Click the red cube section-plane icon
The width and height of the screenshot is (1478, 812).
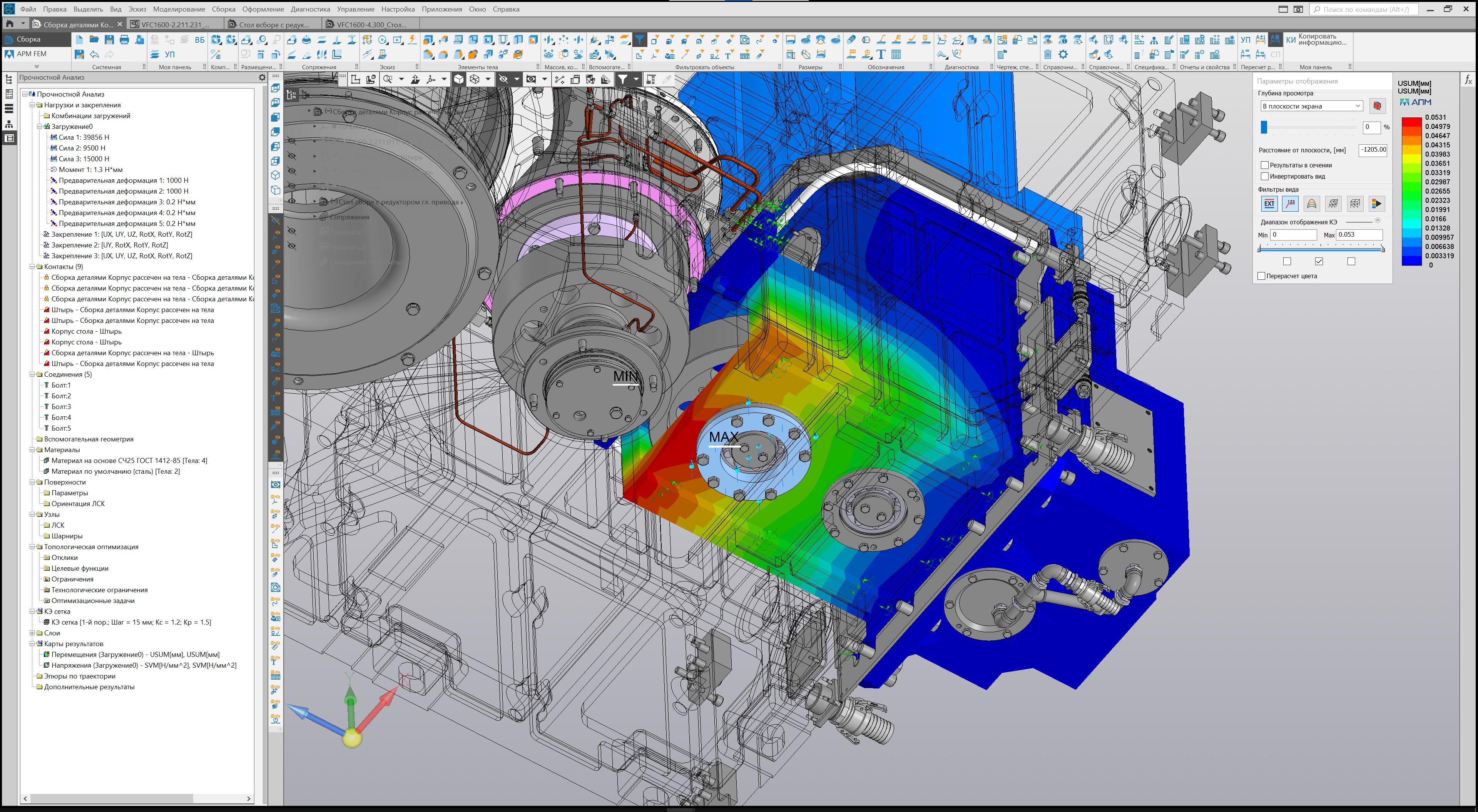point(1377,106)
